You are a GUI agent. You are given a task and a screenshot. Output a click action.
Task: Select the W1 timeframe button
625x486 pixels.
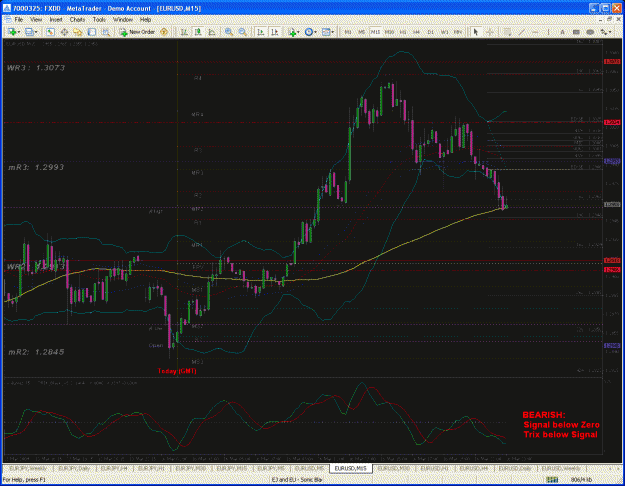pyautogui.click(x=444, y=32)
